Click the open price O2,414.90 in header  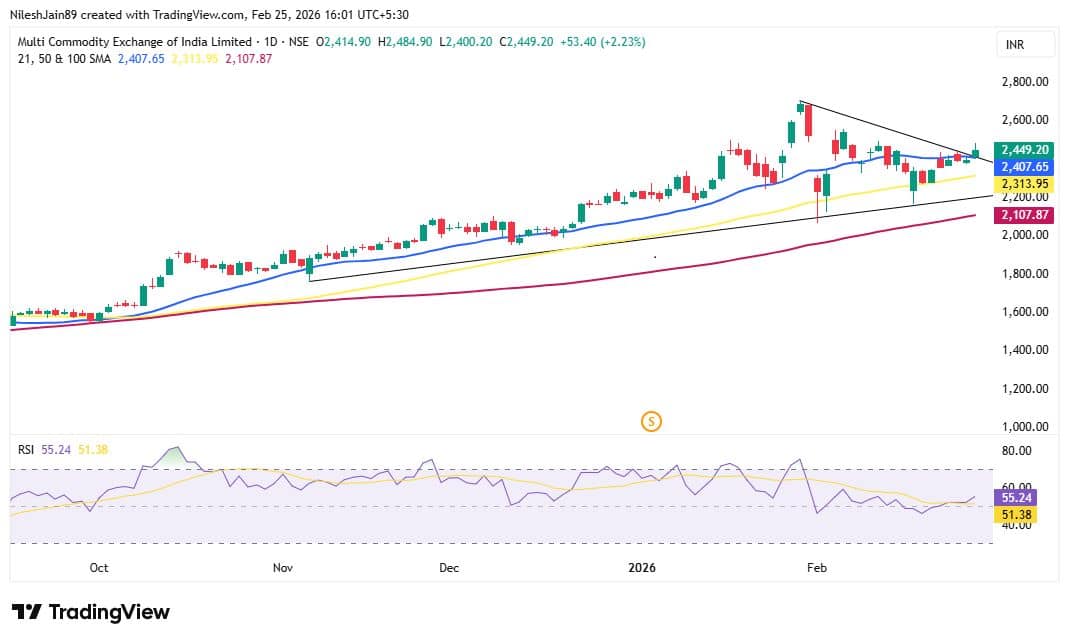click(344, 42)
